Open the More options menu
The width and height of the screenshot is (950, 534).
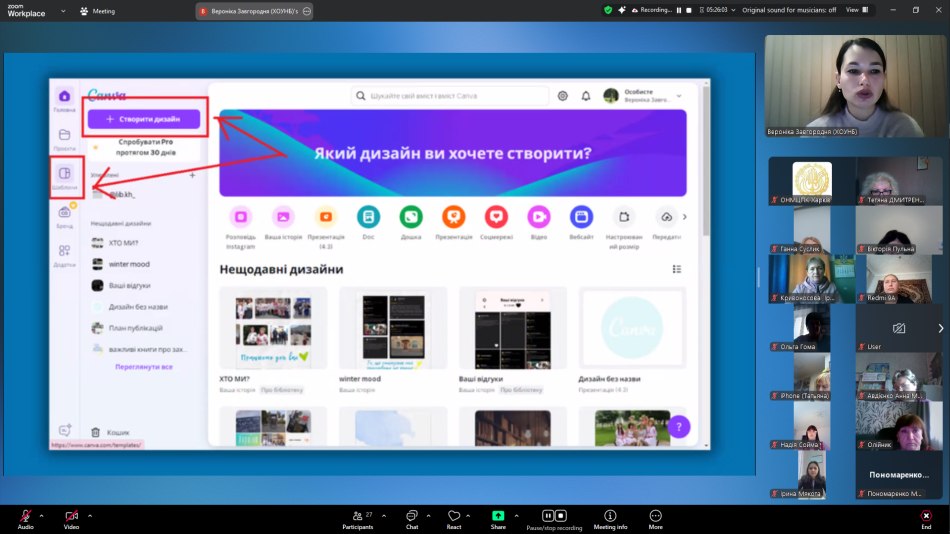click(655, 517)
